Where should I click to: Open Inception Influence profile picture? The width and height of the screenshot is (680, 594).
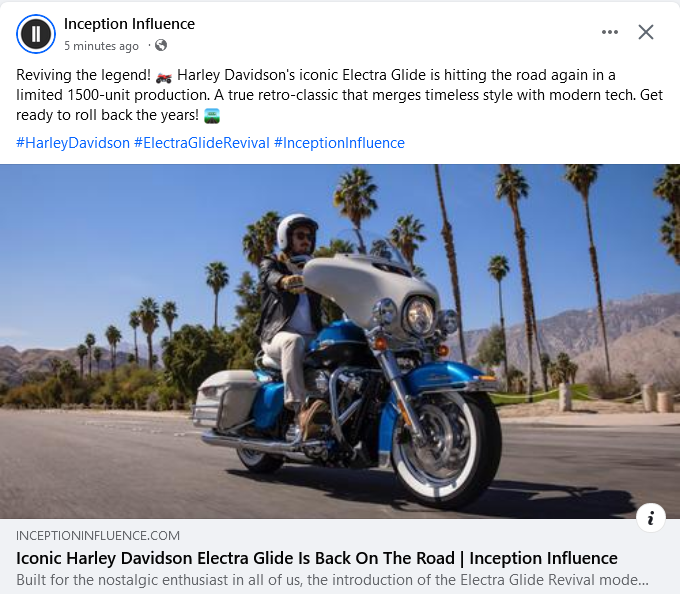click(36, 34)
